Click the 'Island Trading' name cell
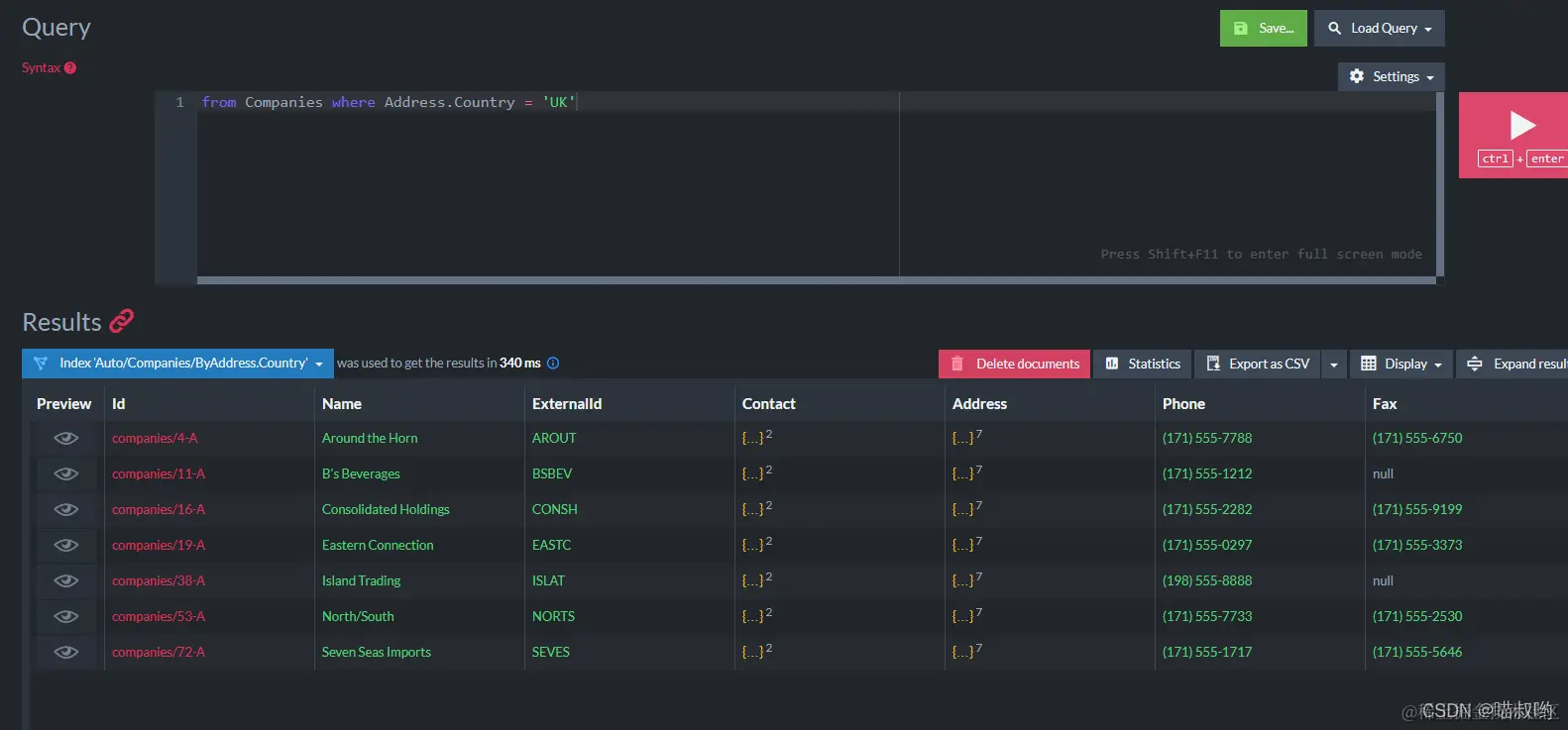The height and width of the screenshot is (730, 1568). (x=362, y=580)
